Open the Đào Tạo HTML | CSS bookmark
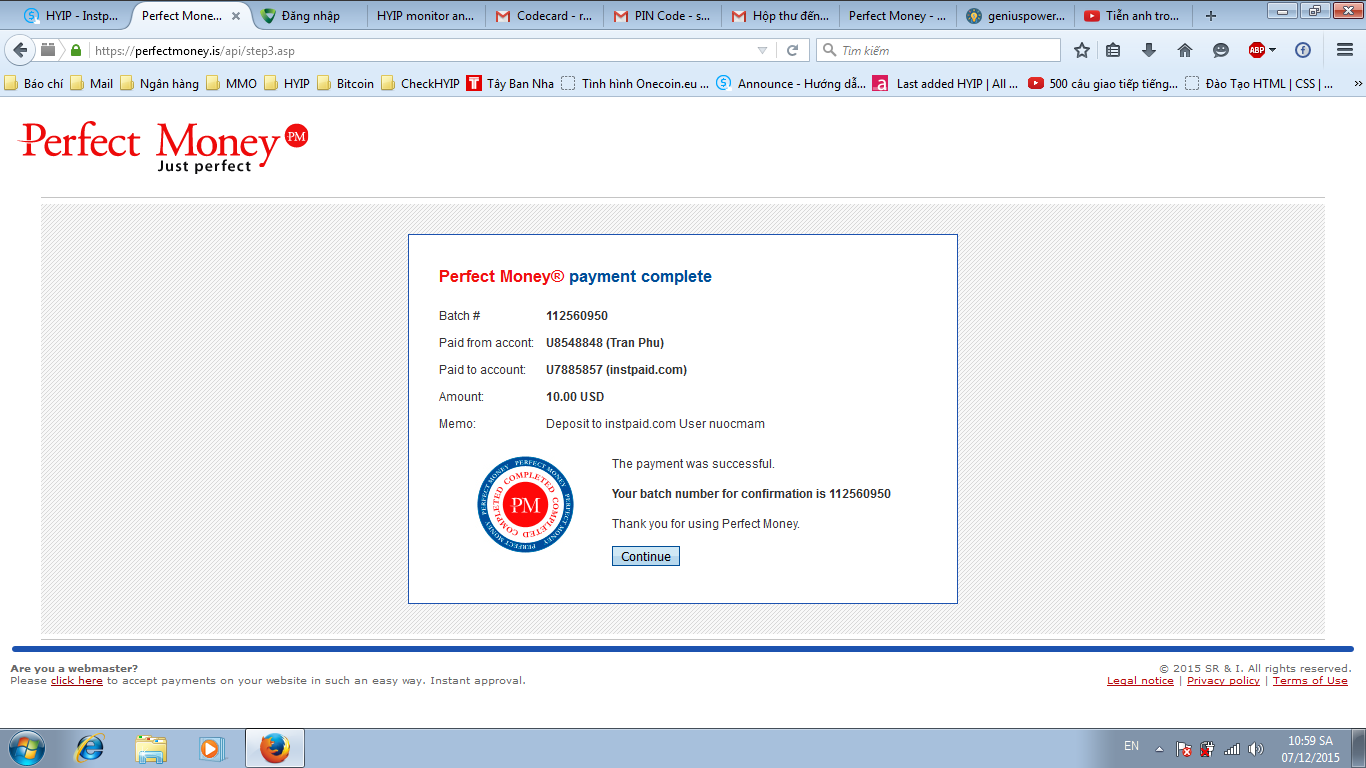1366x768 pixels. click(1259, 84)
